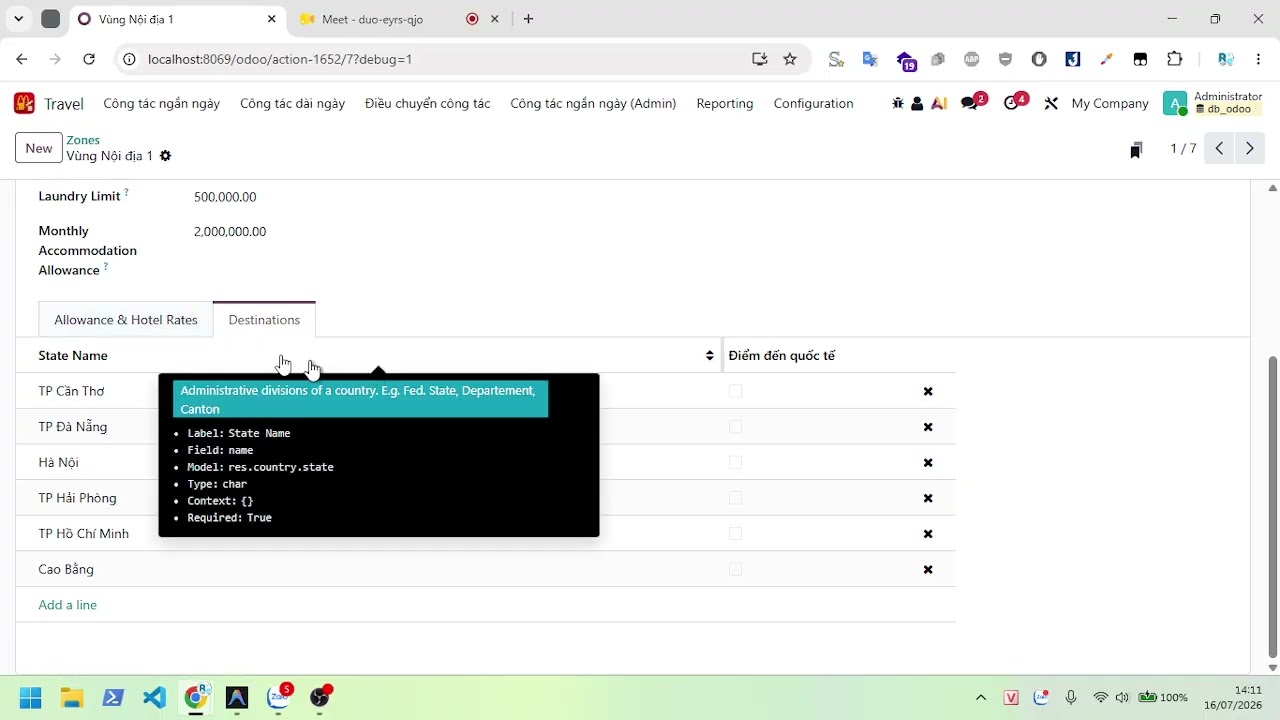The image size is (1280, 720).
Task: Go to the next record arrow
Action: click(1250, 148)
